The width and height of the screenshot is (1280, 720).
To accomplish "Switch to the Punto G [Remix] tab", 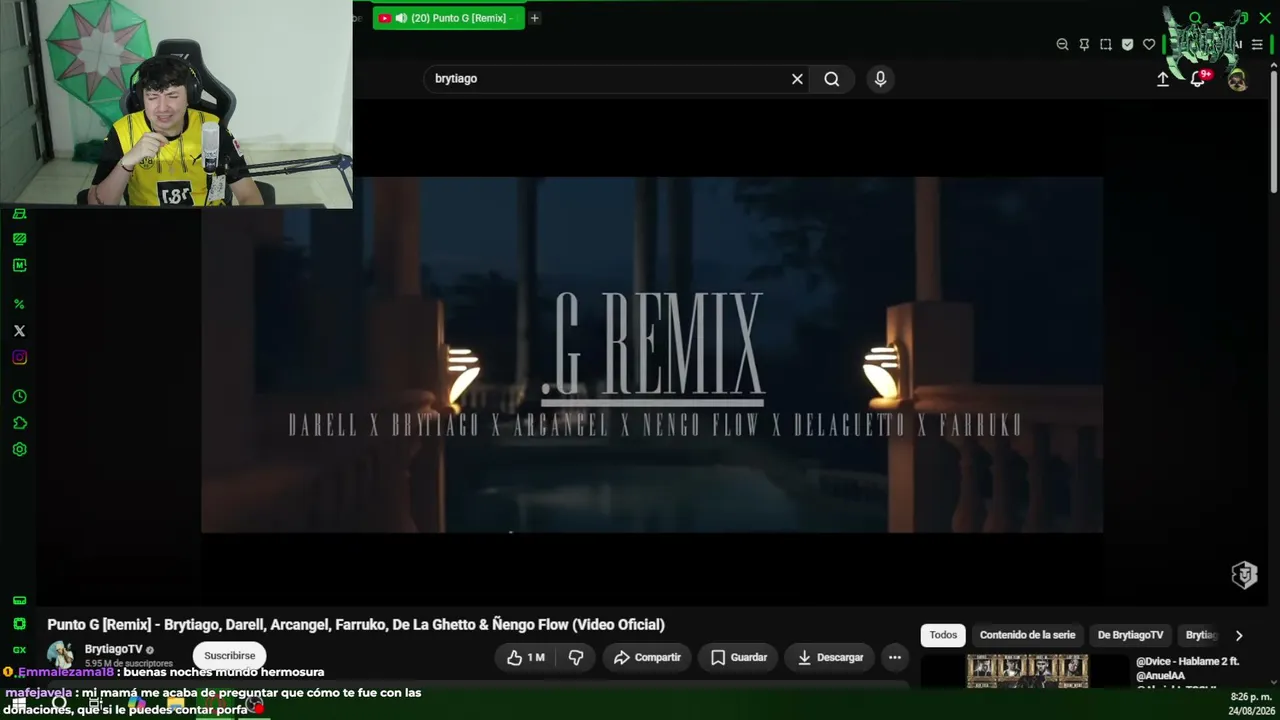I will [x=448, y=18].
